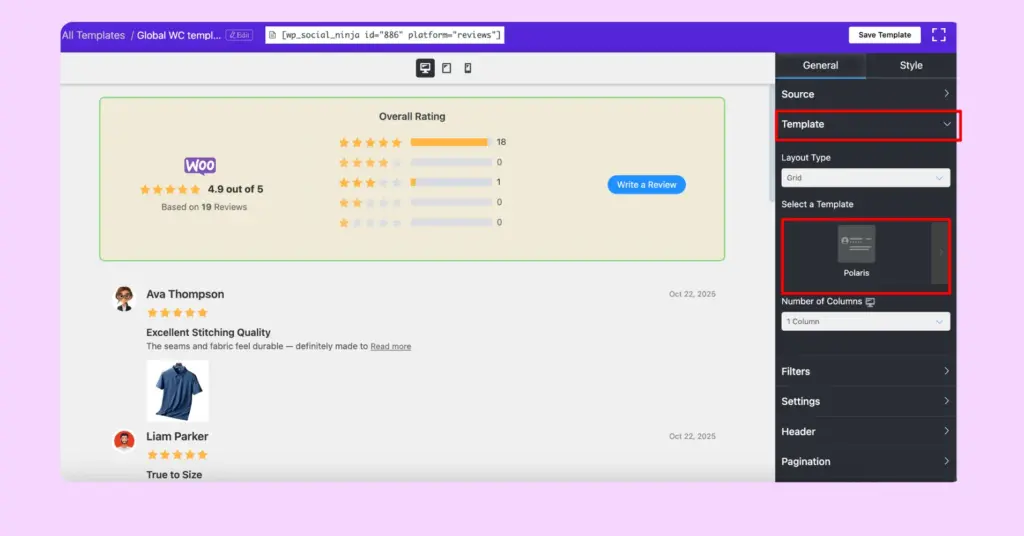Switch to mobile preview mode
1024x536 pixels.
pos(467,68)
